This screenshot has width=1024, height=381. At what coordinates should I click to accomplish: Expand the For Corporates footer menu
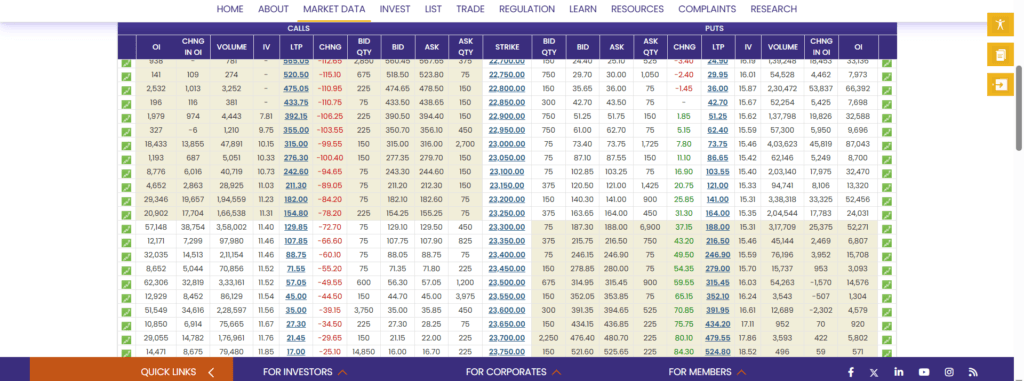click(x=513, y=372)
